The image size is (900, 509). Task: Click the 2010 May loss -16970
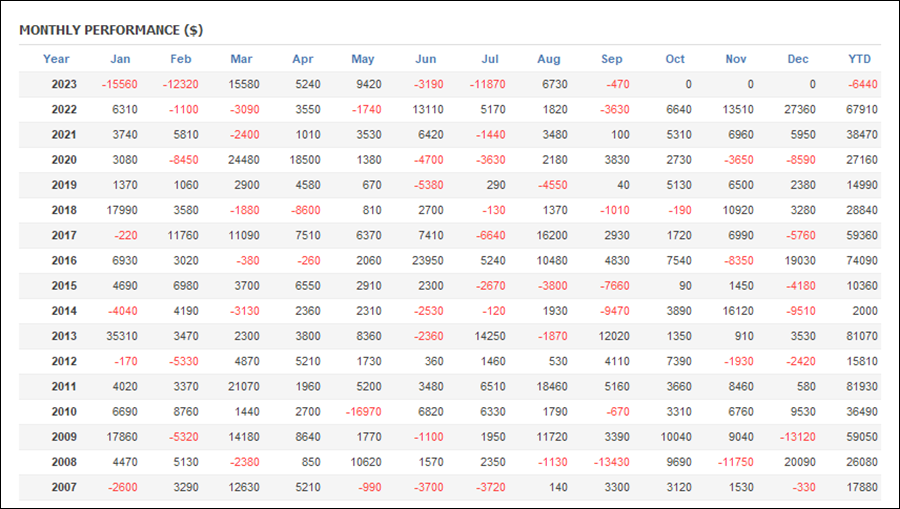(363, 411)
